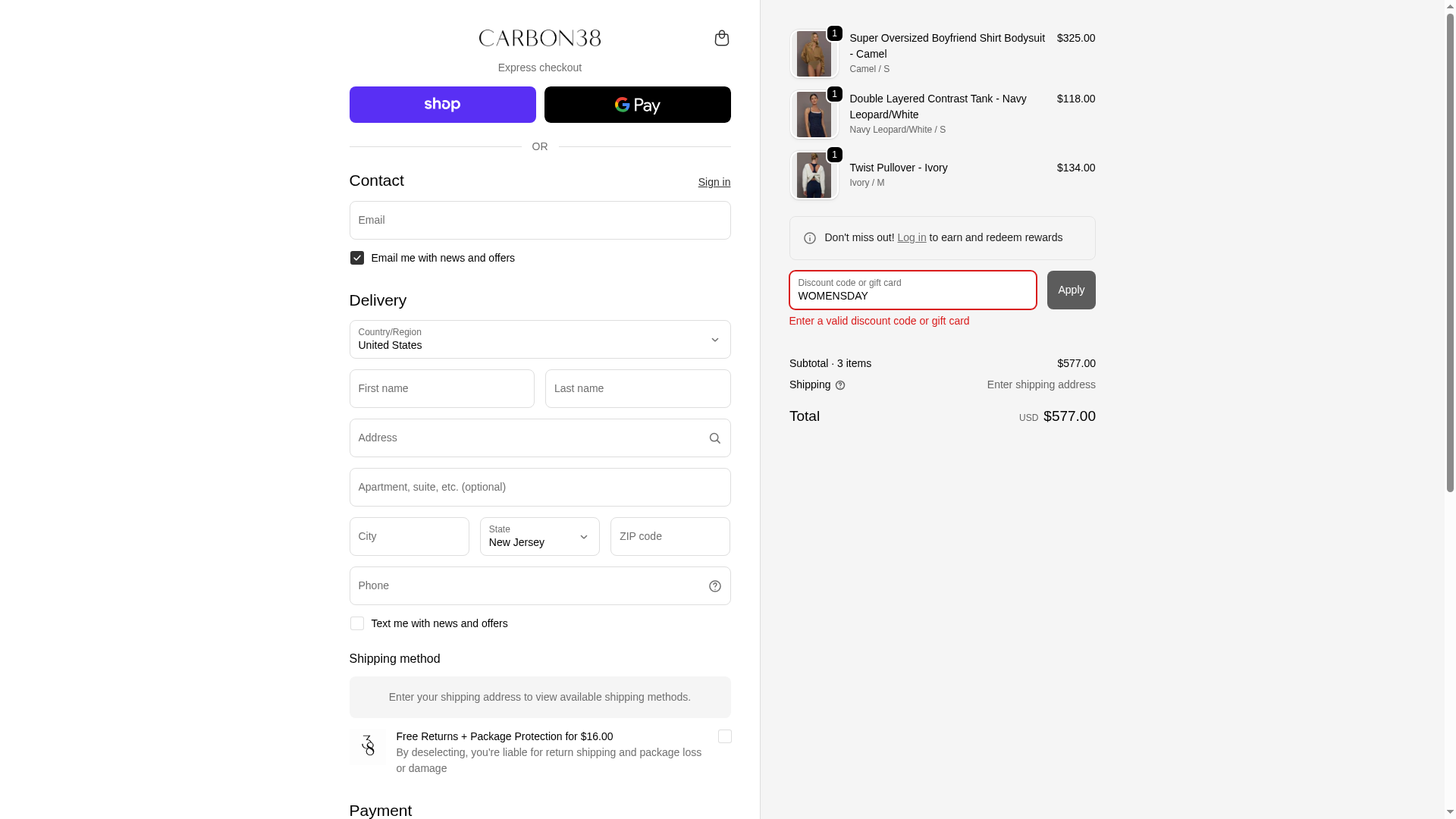Image resolution: width=1456 pixels, height=819 pixels.
Task: Focus the Last name field
Action: [638, 388]
